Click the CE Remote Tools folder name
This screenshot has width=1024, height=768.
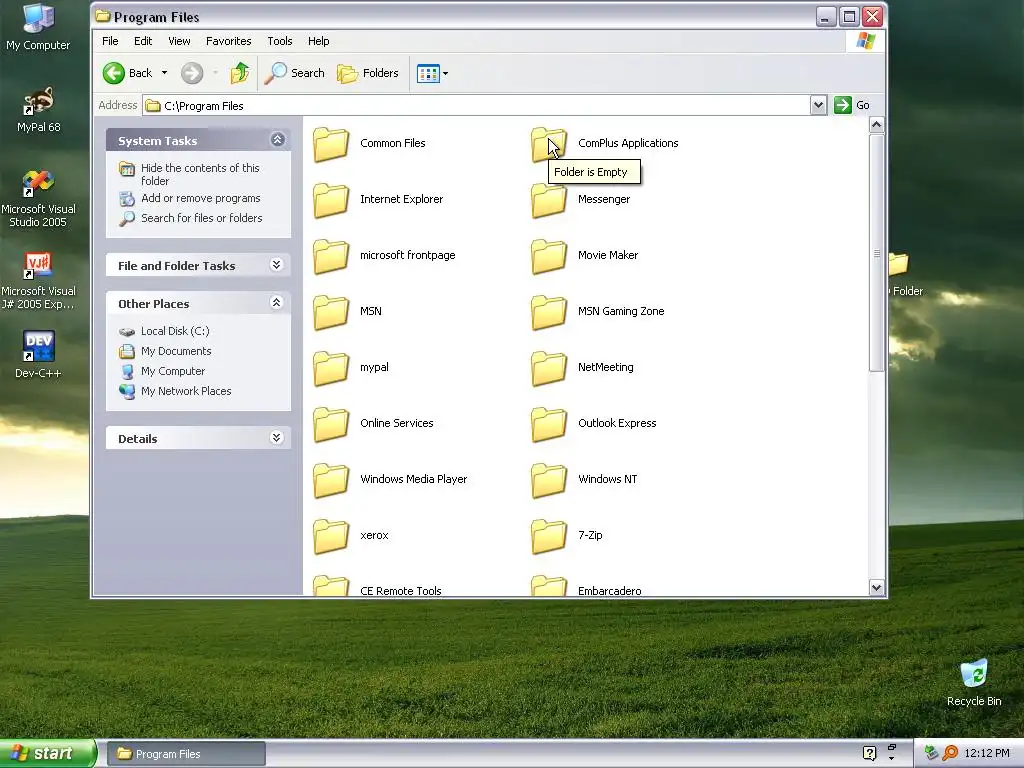click(400, 590)
